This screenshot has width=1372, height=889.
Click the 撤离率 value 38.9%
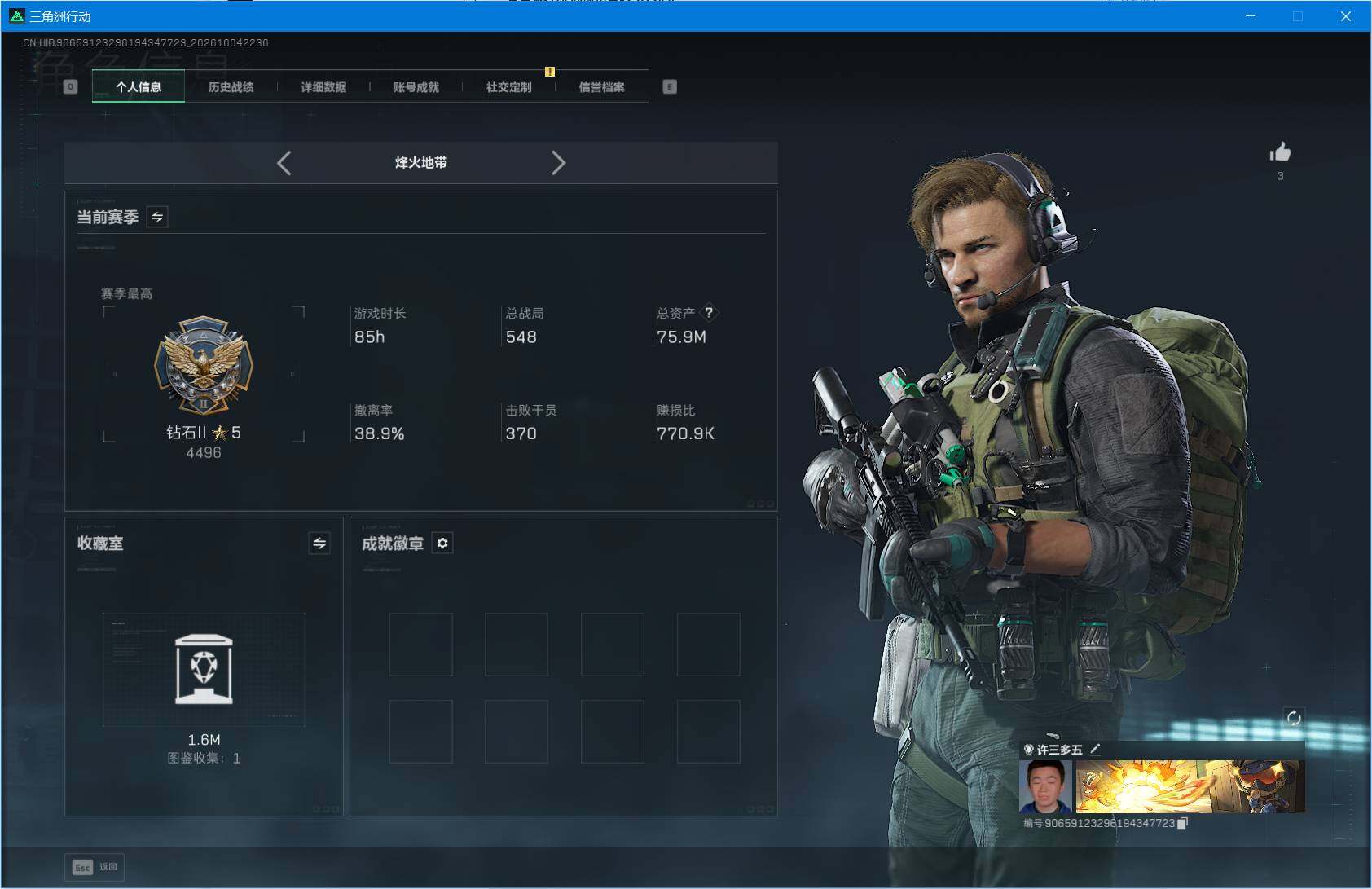379,434
